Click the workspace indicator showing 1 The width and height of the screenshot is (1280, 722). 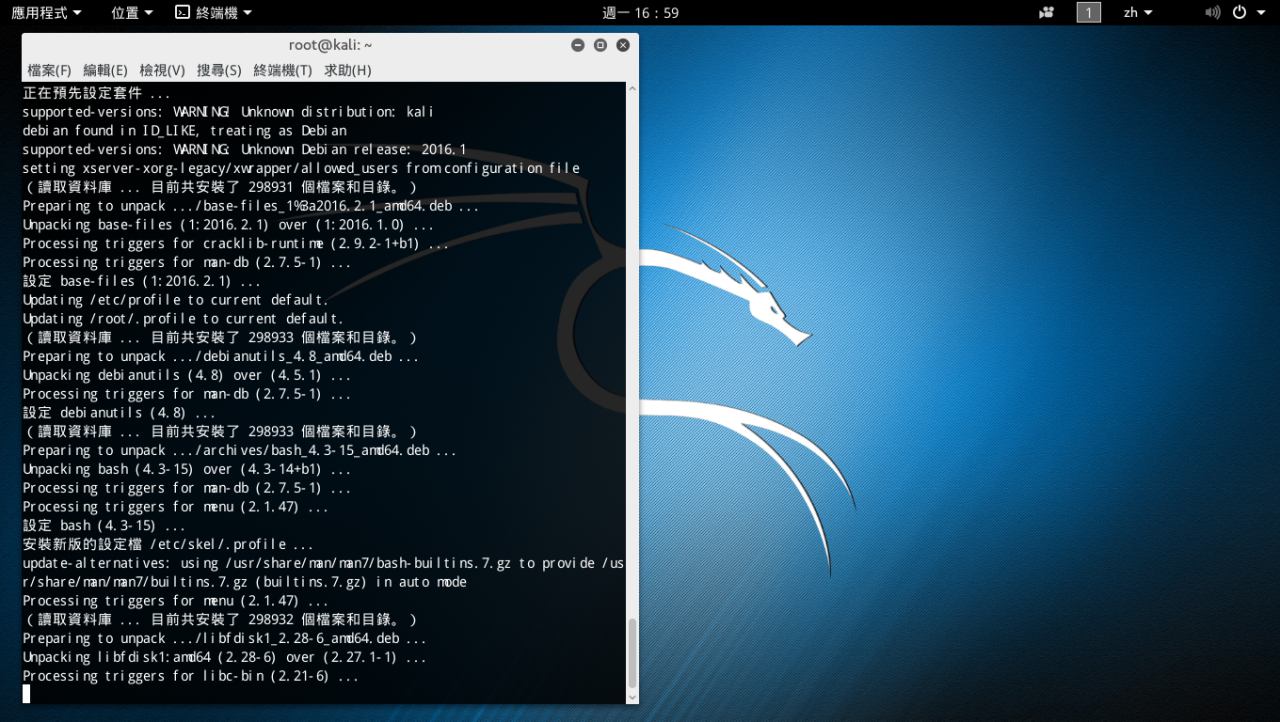[x=1088, y=13]
